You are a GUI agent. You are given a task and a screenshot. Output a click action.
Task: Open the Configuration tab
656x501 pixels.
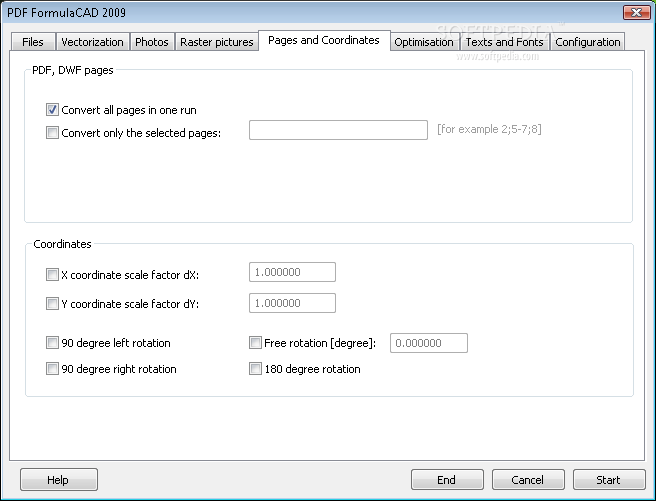click(x=588, y=42)
